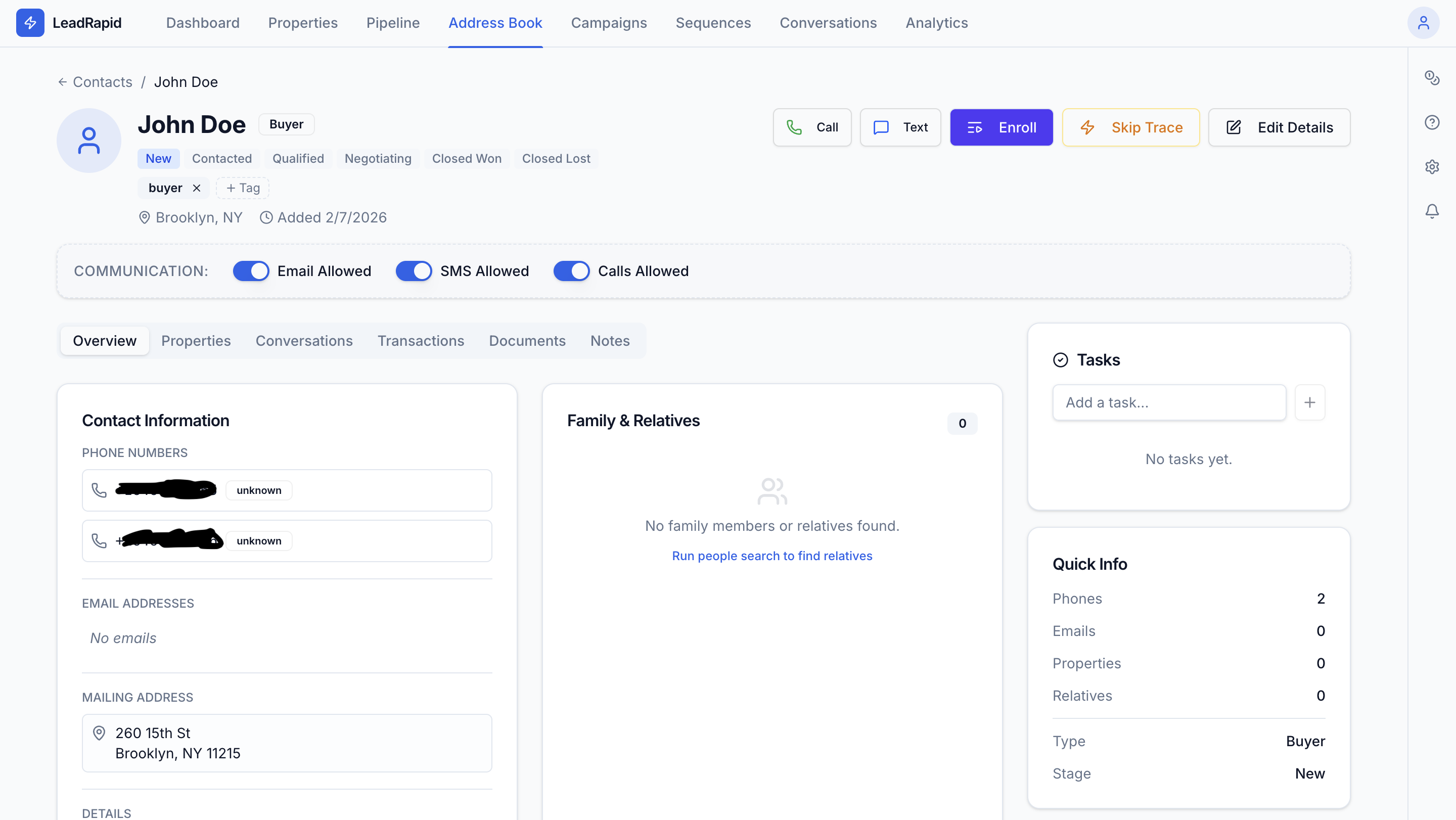Screen dimensions: 1456x820
Task: Turn off SMS Allowed
Action: [x=414, y=270]
